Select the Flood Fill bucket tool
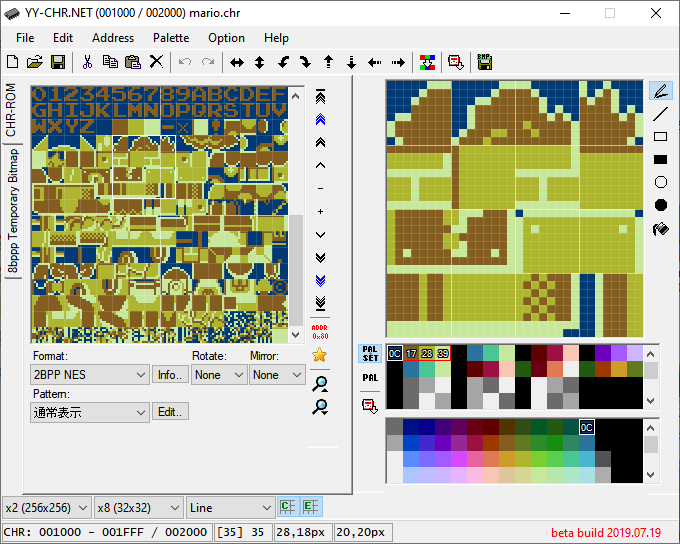This screenshot has height=544, width=680. (660, 229)
